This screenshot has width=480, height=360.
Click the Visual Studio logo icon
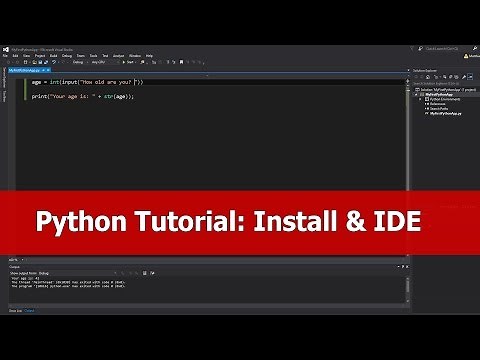(x=6, y=49)
